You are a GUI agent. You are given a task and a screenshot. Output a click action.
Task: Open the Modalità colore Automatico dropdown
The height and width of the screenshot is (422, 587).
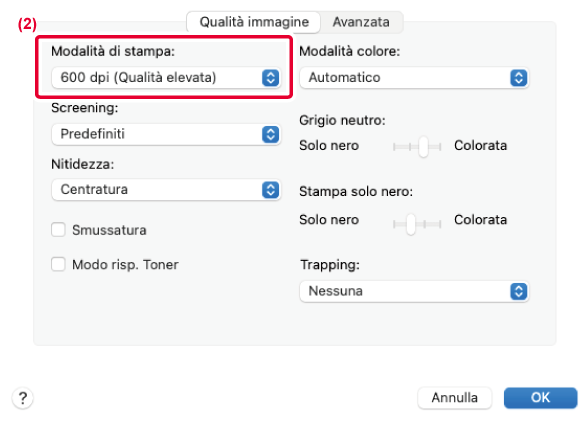(x=414, y=78)
